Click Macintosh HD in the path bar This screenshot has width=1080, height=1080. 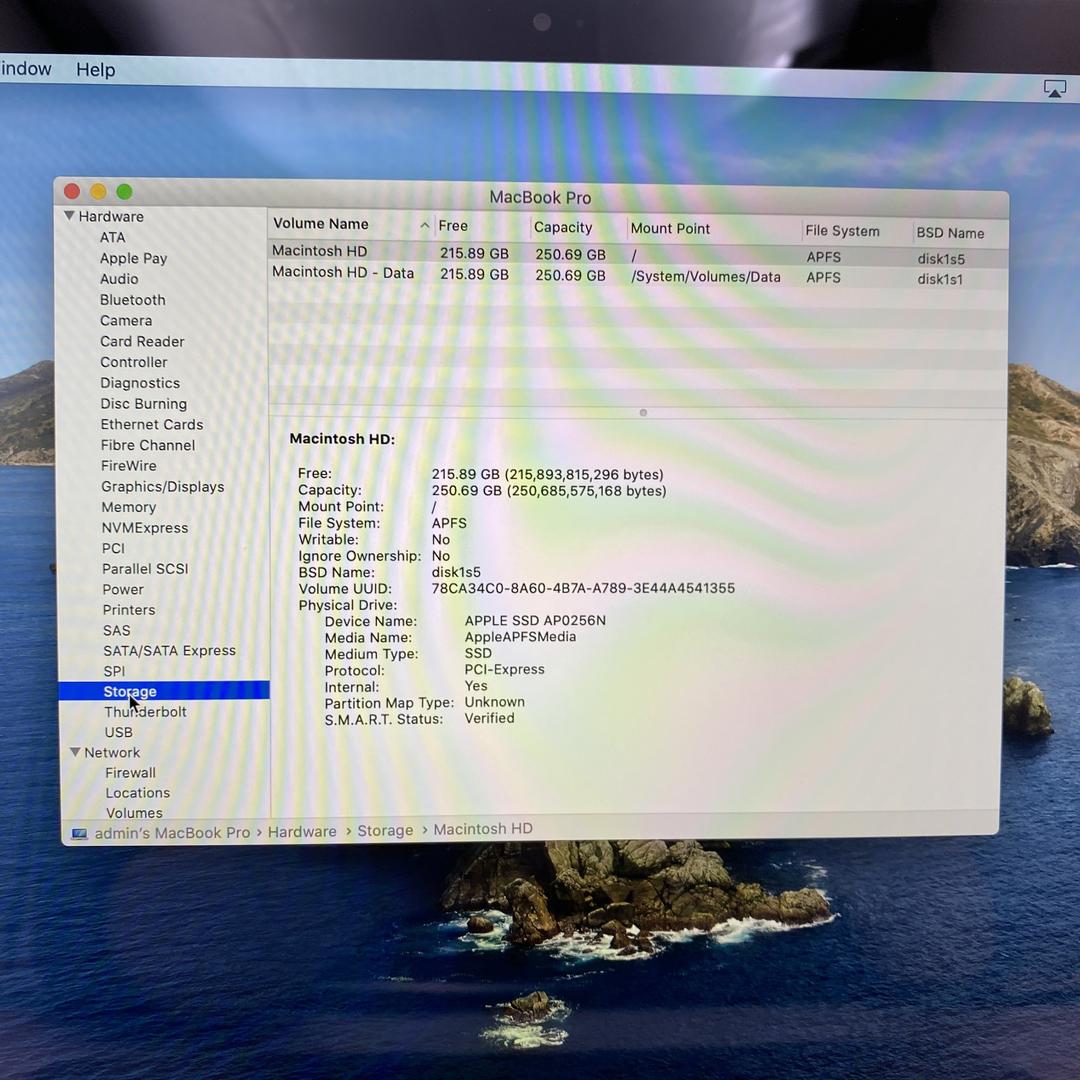click(x=484, y=829)
